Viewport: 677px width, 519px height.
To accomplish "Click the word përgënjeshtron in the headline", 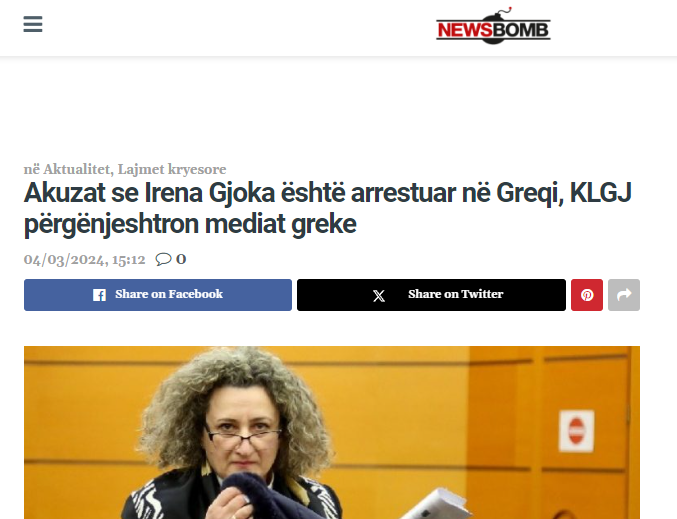I will click(111, 224).
